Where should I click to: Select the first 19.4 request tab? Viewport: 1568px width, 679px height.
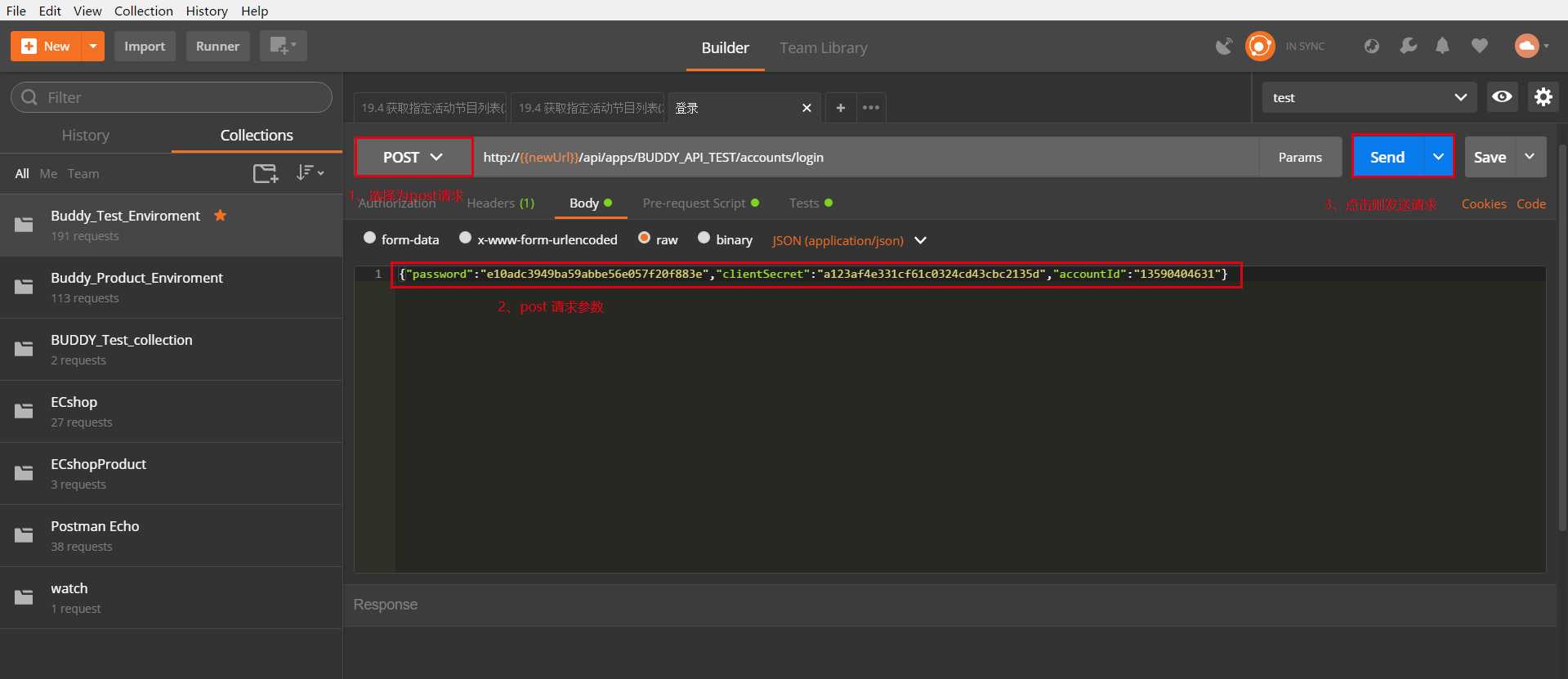tap(431, 108)
